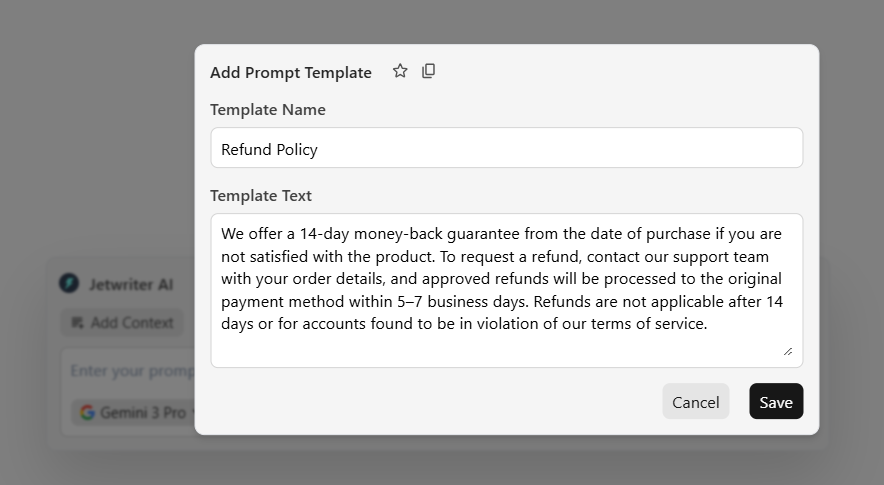Star the prompt template as favorite
Image resolution: width=884 pixels, height=485 pixels.
coord(400,71)
